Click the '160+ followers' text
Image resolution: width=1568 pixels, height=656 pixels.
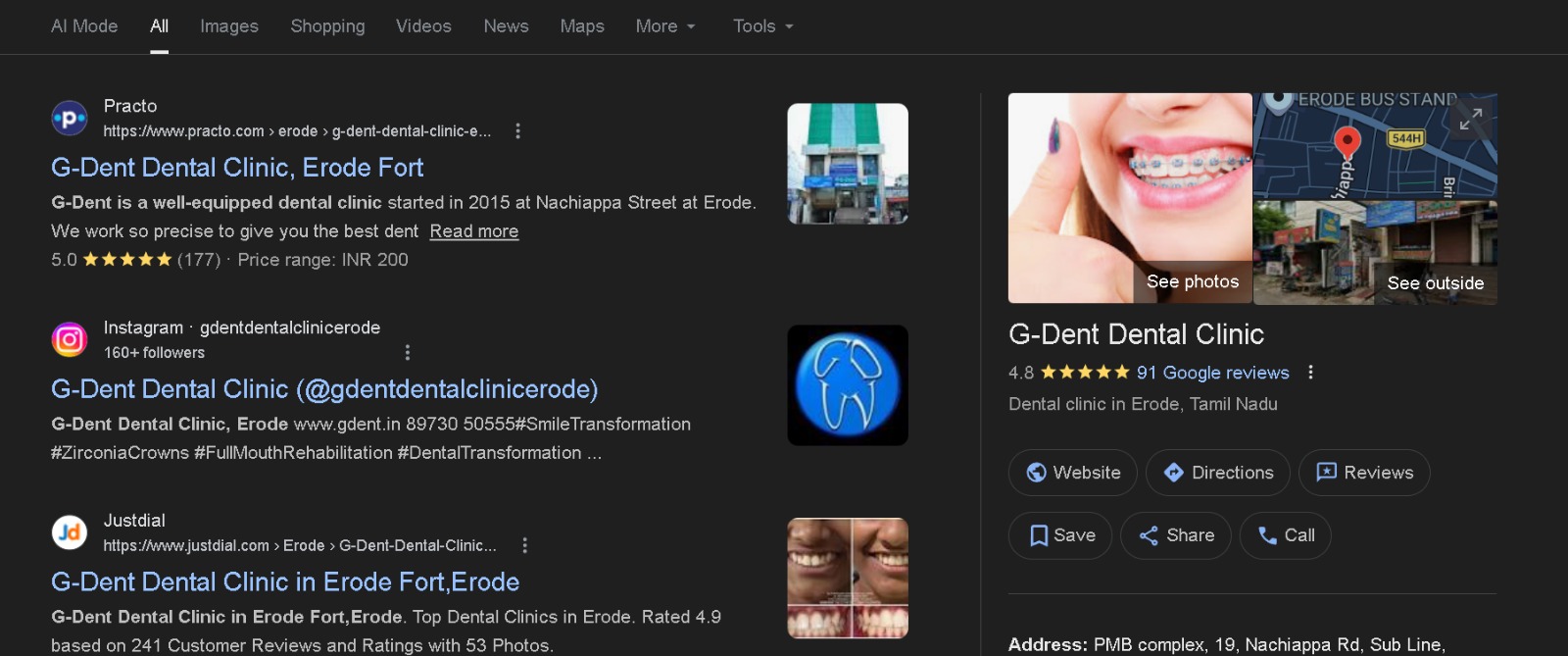pos(154,353)
